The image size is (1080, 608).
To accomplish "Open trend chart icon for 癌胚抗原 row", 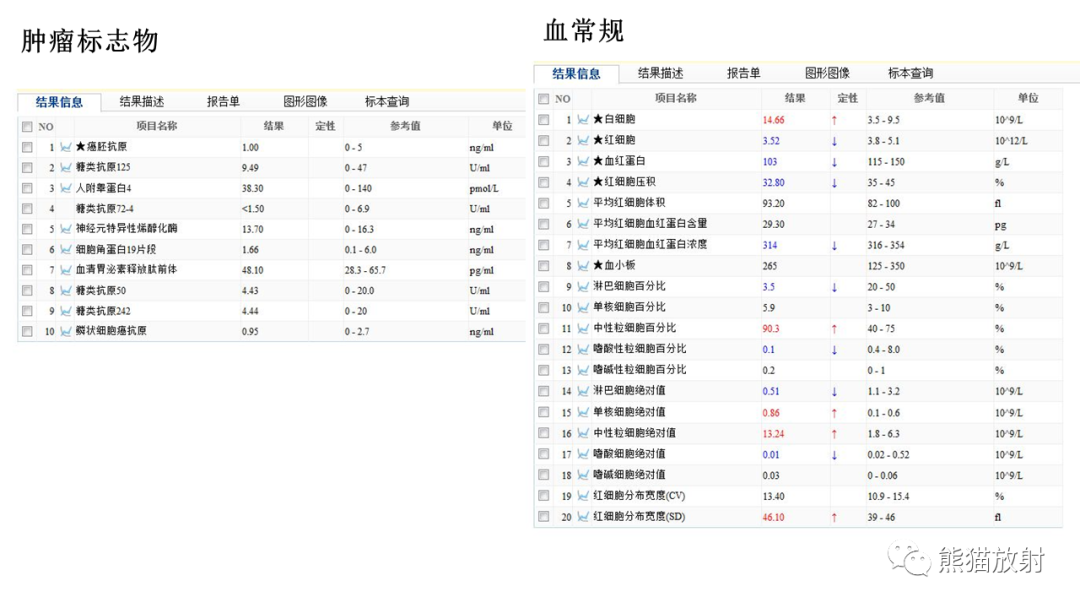I will coord(65,147).
